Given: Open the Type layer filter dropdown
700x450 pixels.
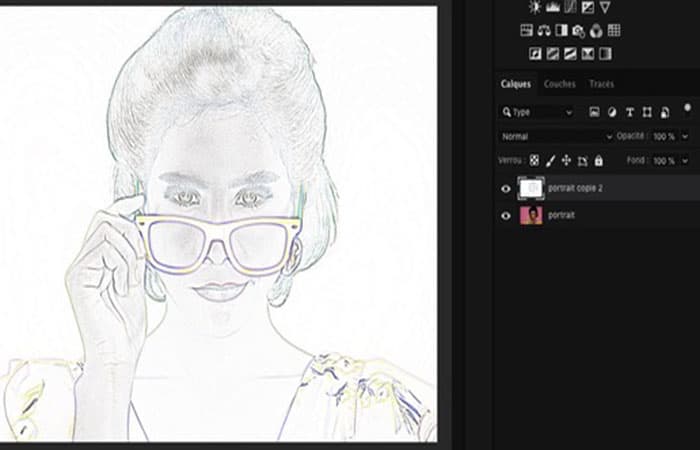Looking at the screenshot, I should click(538, 112).
